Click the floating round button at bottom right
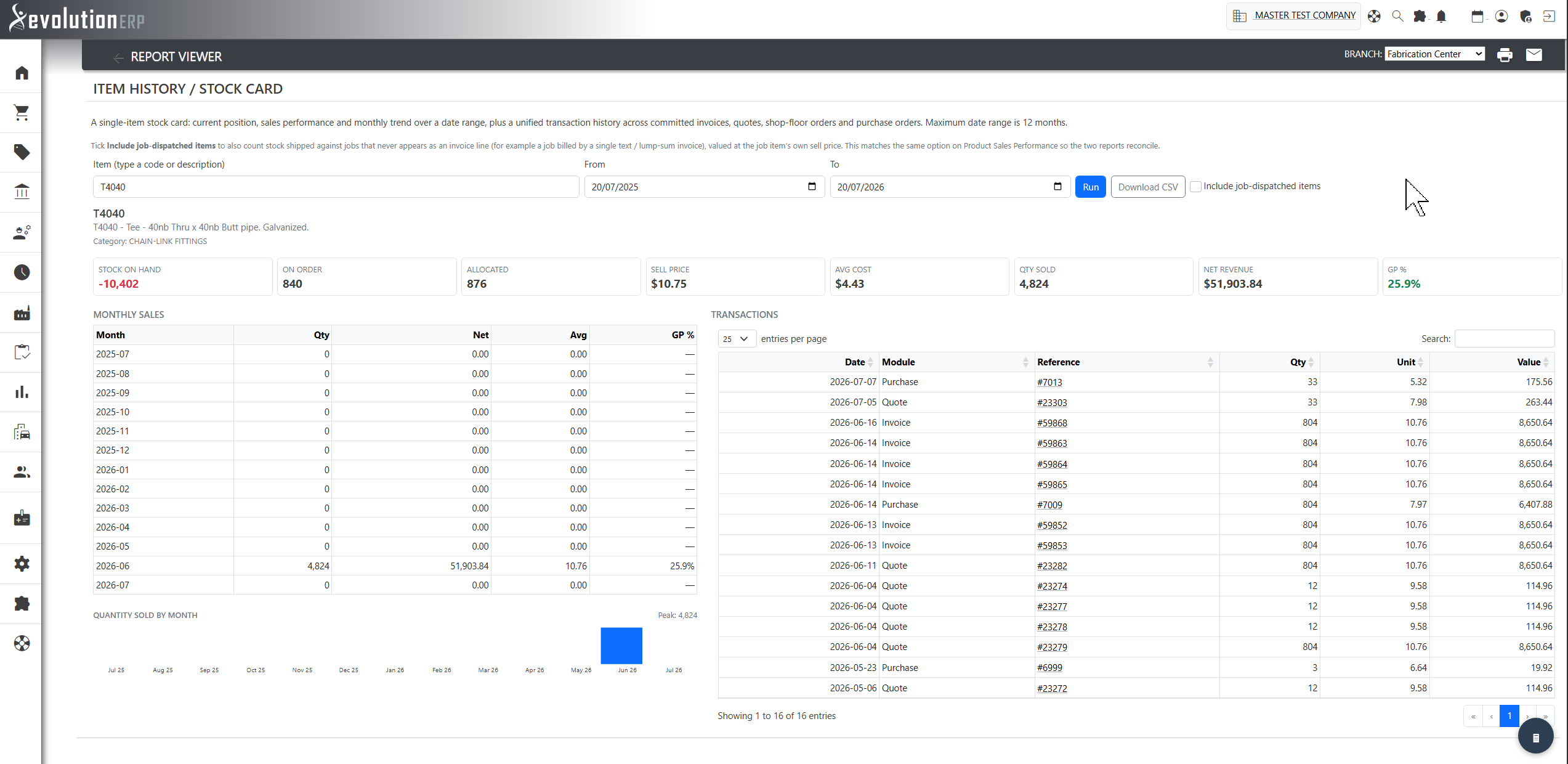This screenshot has width=1568, height=764. [x=1535, y=737]
